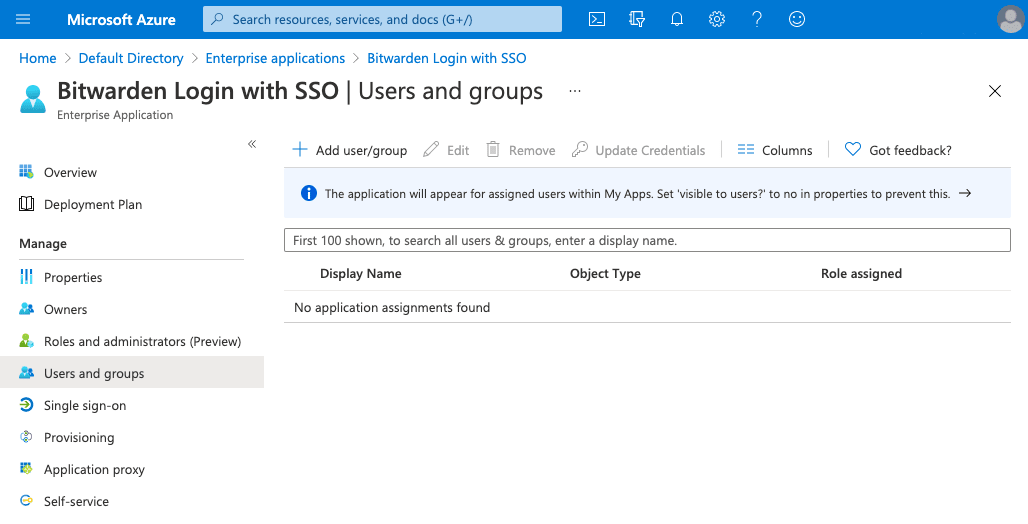The width and height of the screenshot is (1028, 524).
Task: Open the Directory and subscription filter icon
Action: 637,19
